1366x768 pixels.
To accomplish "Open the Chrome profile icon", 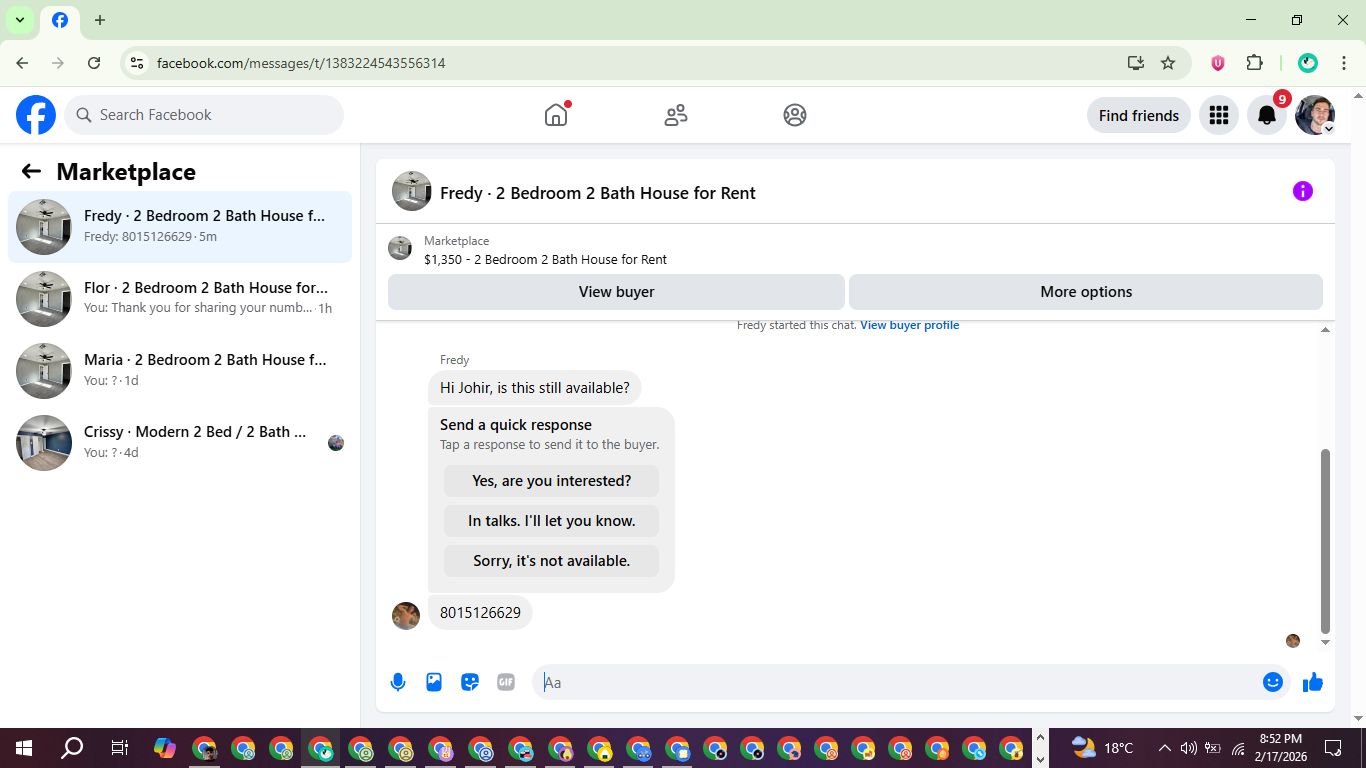I will click(x=1308, y=63).
